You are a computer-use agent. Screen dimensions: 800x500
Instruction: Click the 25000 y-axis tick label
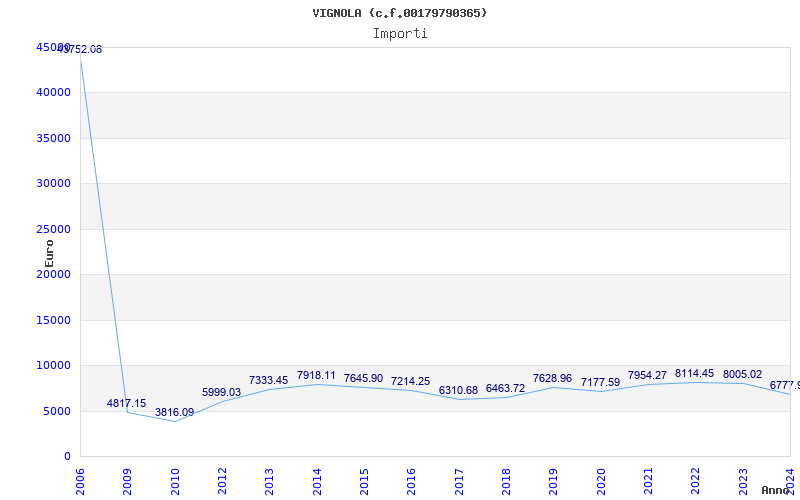[53, 229]
